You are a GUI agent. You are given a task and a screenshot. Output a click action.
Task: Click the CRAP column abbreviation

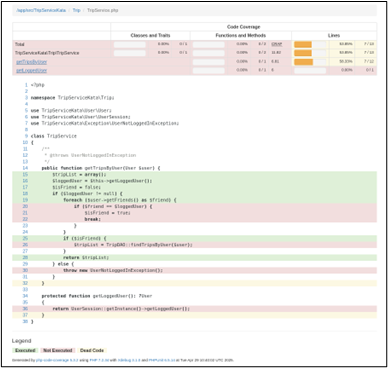coord(277,44)
